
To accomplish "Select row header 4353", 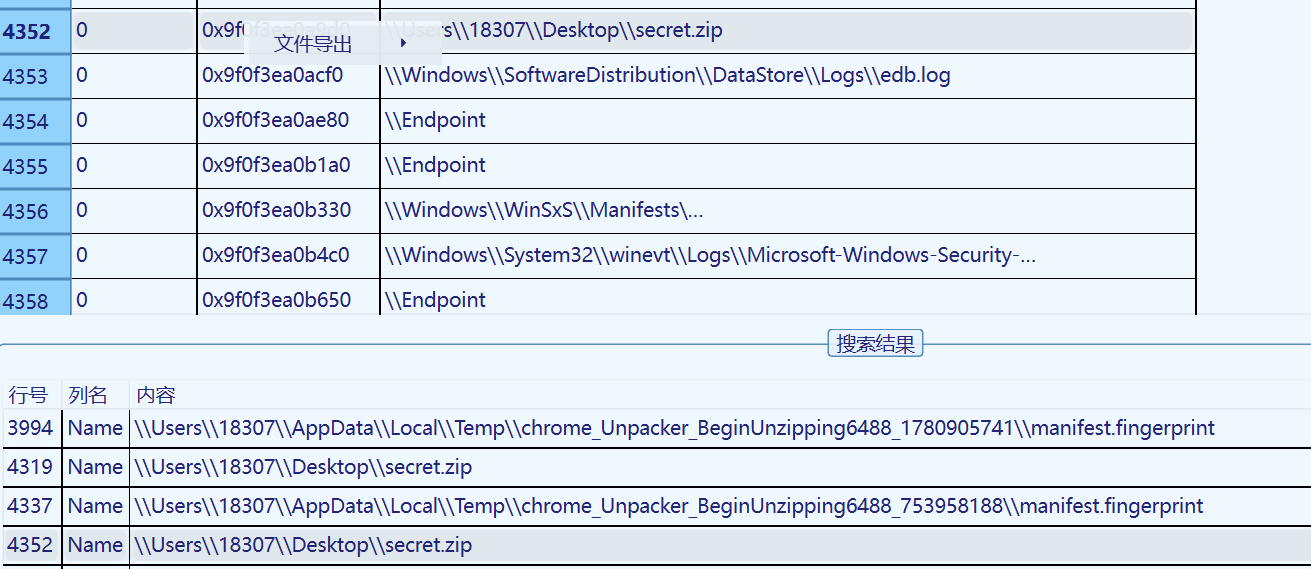I will click(x=35, y=76).
